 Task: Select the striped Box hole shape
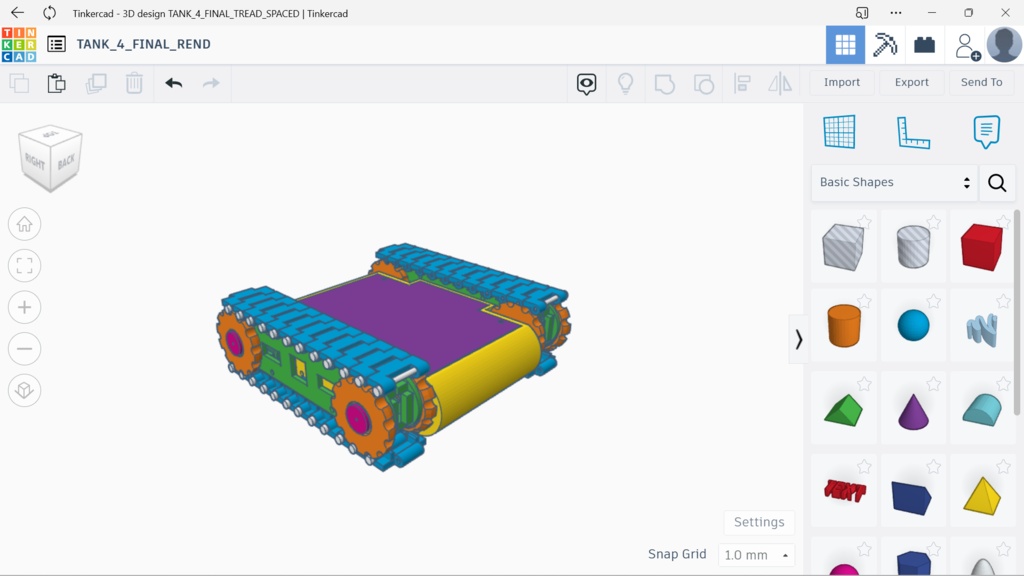tap(843, 247)
